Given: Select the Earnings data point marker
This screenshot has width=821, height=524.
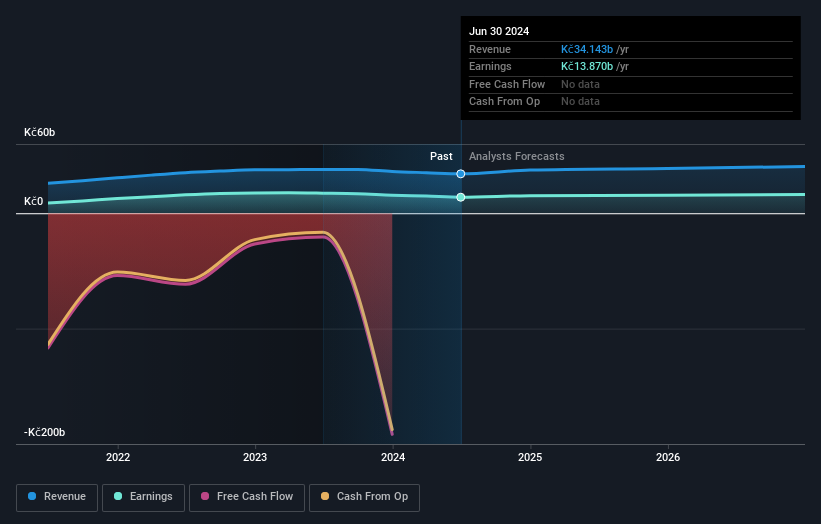Looking at the screenshot, I should [x=460, y=197].
